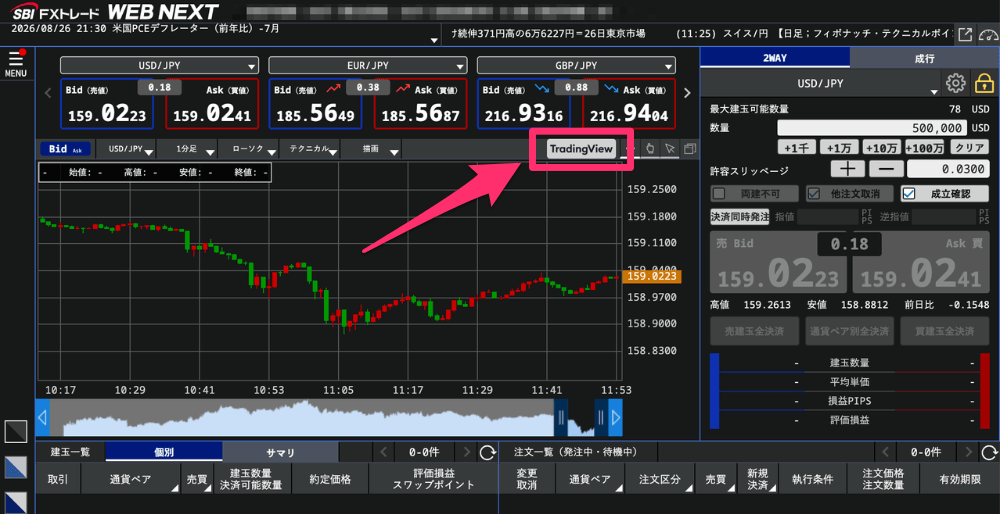Click right range handle of chart navigator

click(x=601, y=418)
